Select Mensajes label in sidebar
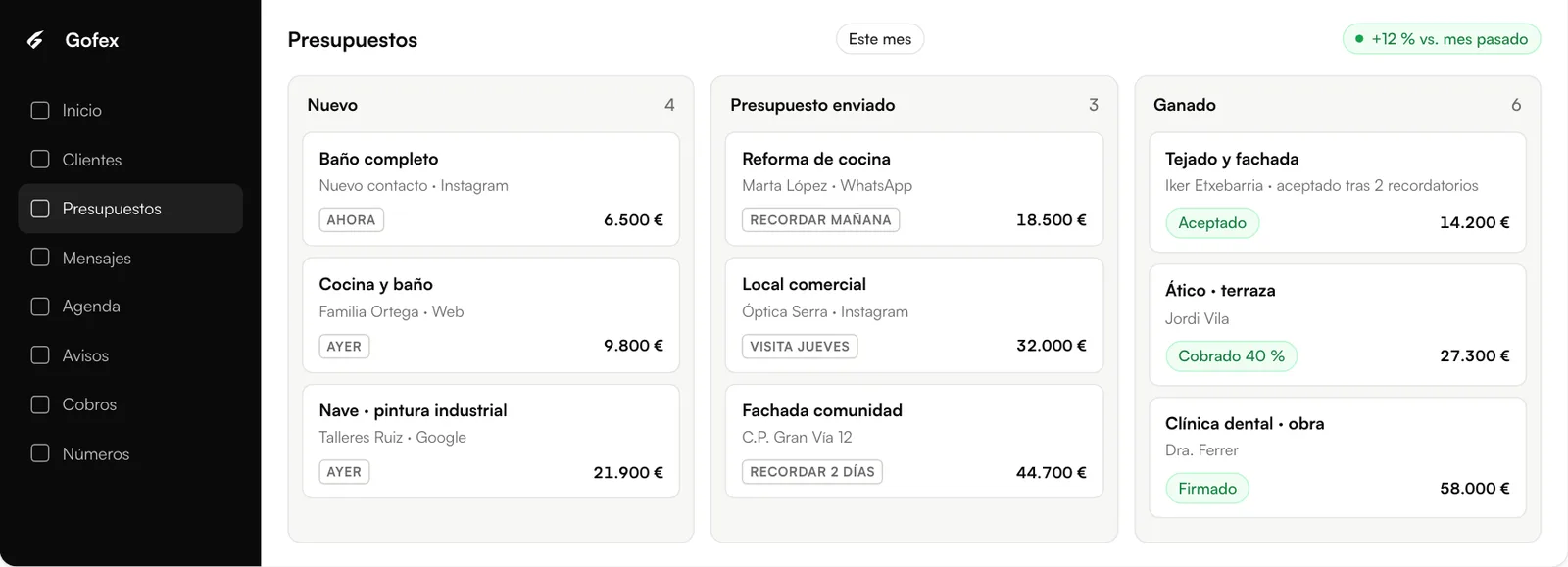Viewport: 1568px width, 567px height. pyautogui.click(x=97, y=259)
